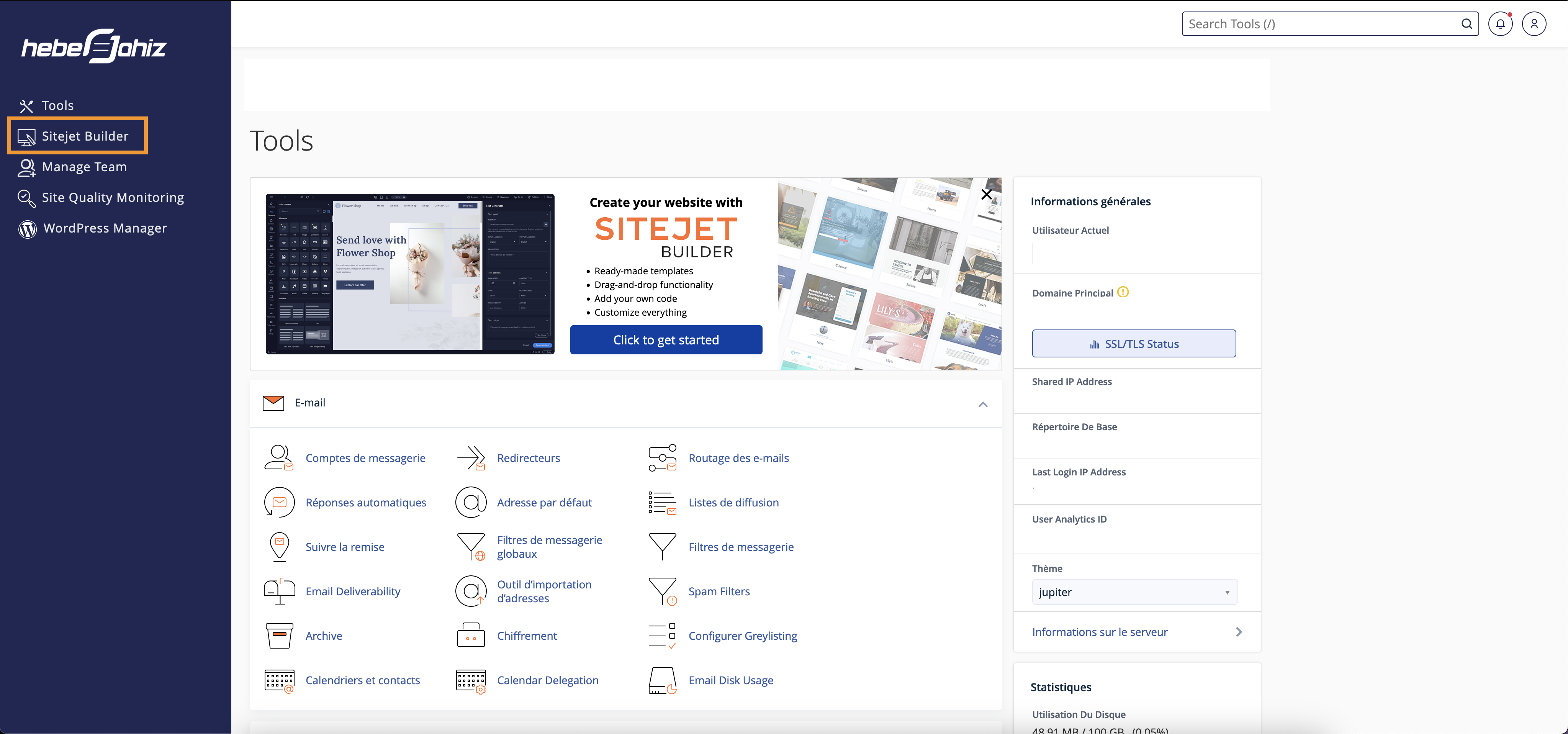The height and width of the screenshot is (734, 1568).
Task: Click the plain Filtres de messagerie funnel icon
Action: [x=662, y=547]
